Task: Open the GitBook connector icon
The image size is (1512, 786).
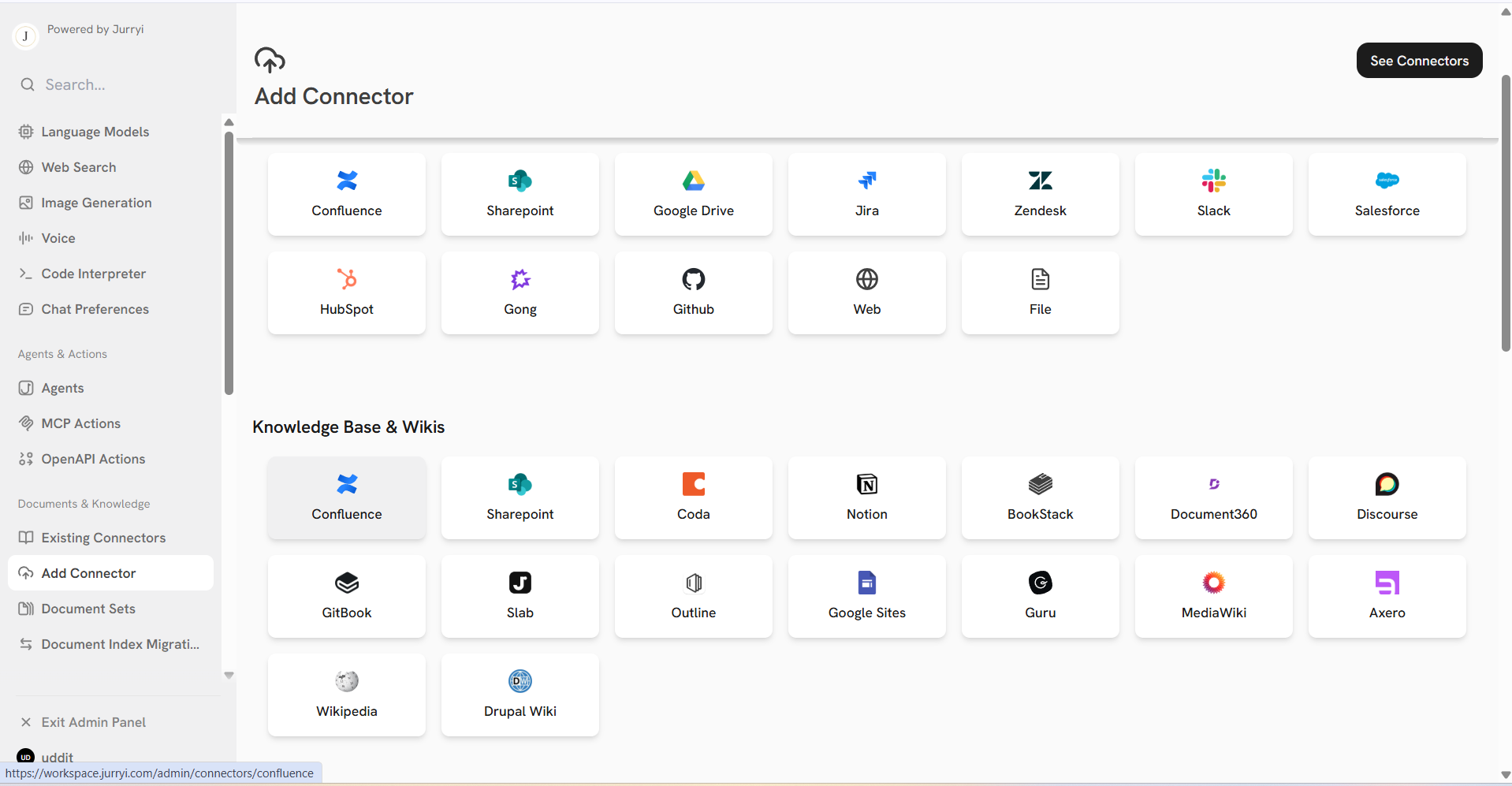Action: pos(347,583)
